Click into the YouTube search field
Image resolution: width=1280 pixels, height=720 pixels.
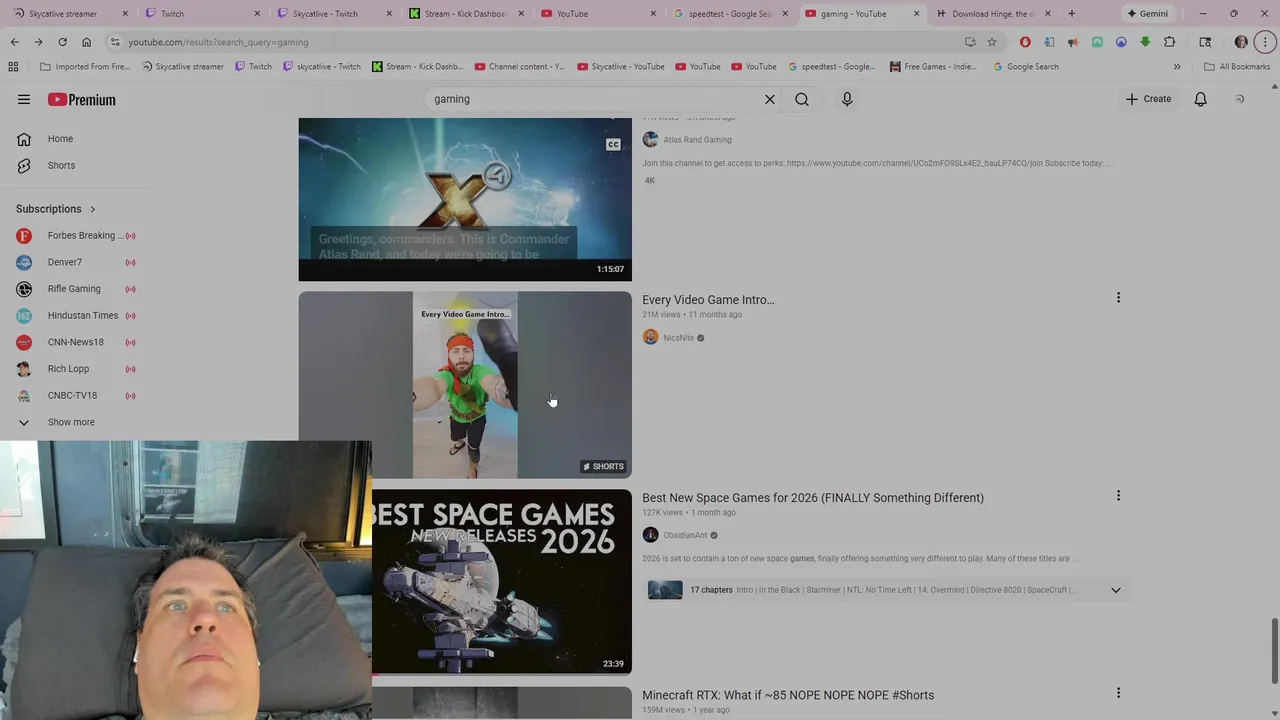pos(595,99)
